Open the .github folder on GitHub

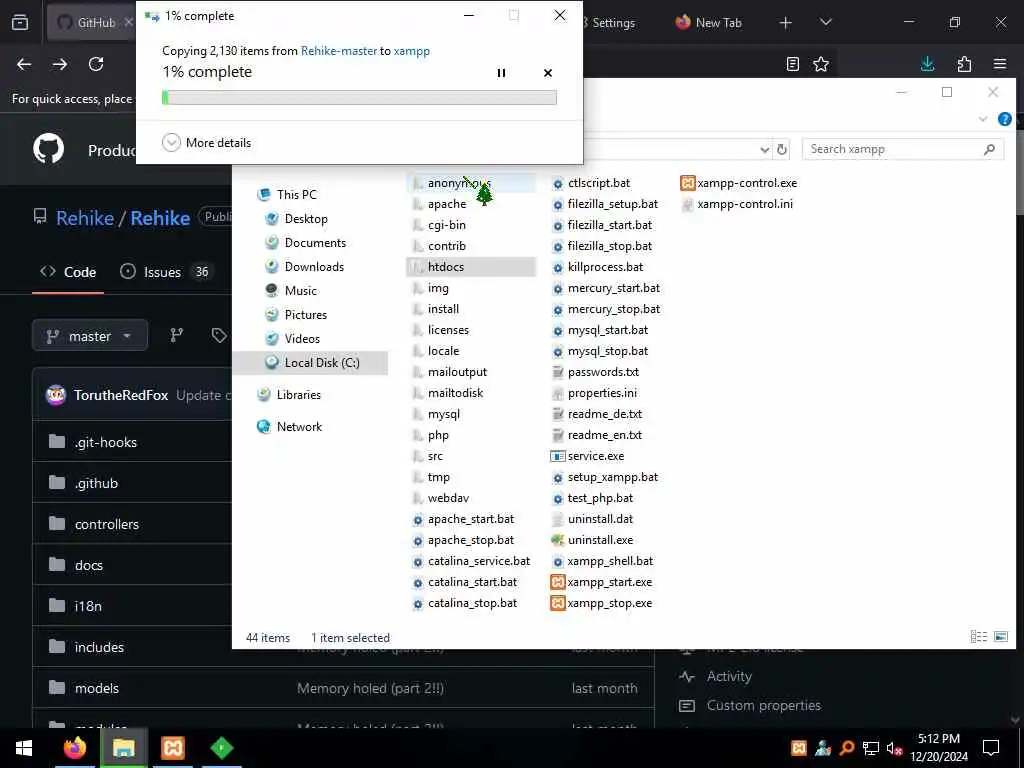point(96,483)
